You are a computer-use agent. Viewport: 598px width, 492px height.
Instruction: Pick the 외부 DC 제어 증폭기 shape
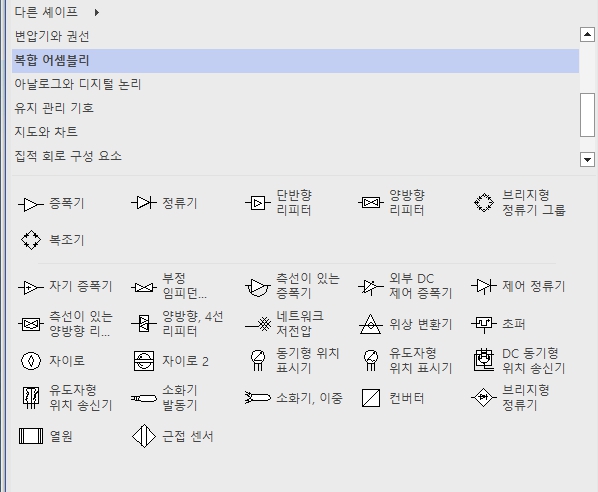405,286
